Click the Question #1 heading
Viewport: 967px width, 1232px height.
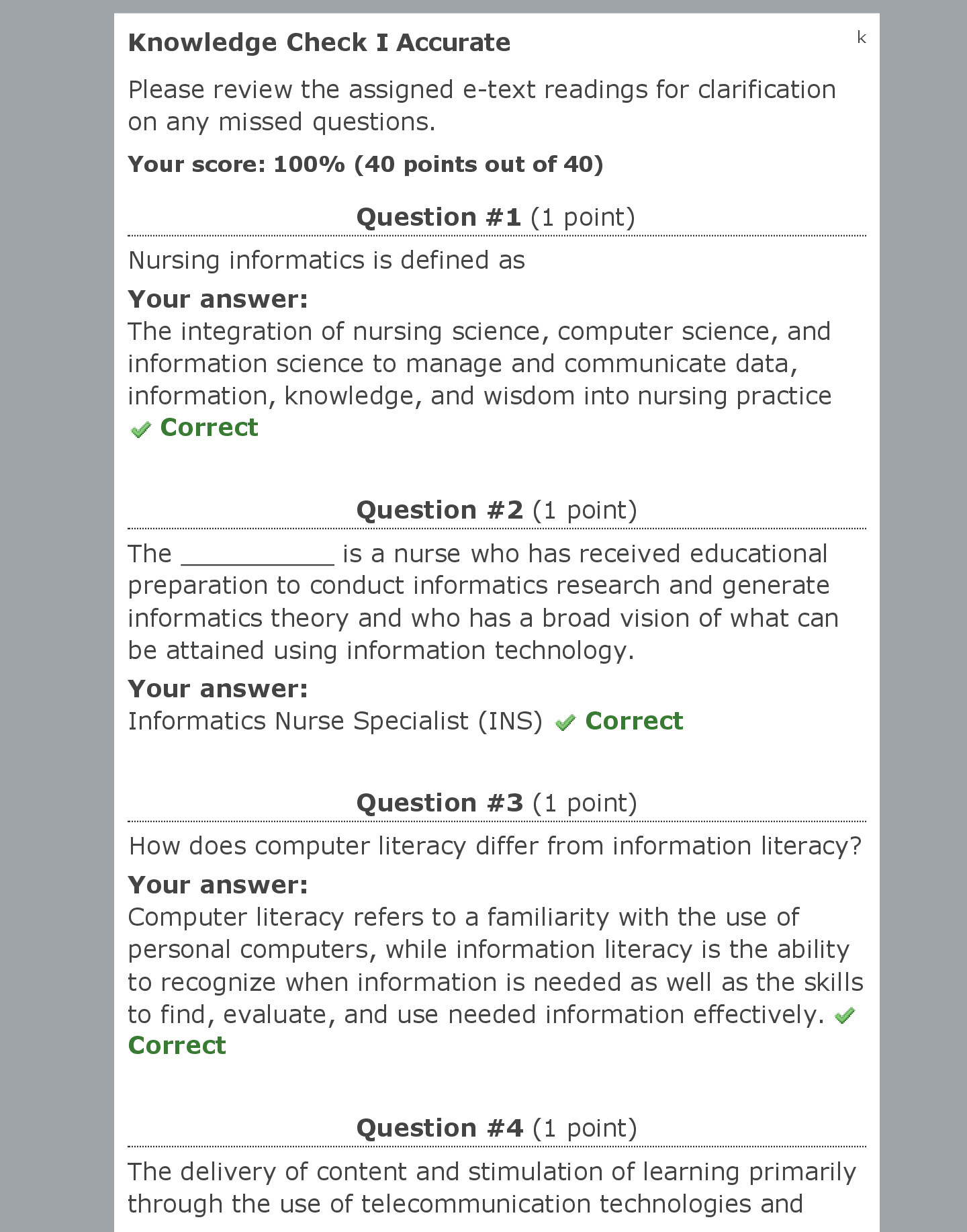496,217
